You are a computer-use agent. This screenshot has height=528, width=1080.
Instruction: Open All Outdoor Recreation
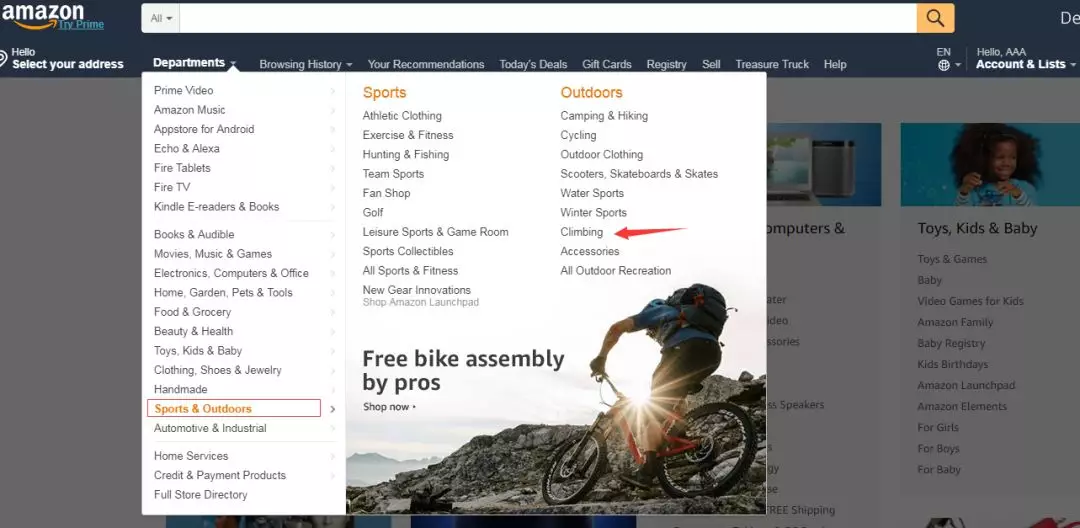click(x=616, y=270)
